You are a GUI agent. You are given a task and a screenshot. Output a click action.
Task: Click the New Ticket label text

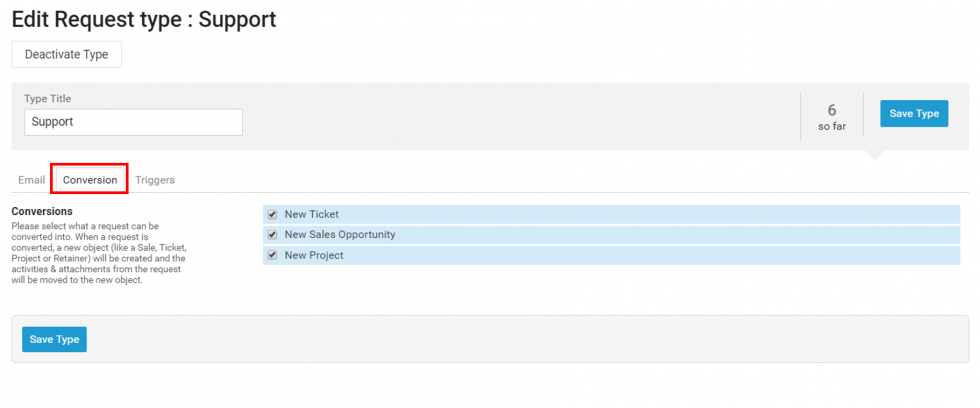311,214
